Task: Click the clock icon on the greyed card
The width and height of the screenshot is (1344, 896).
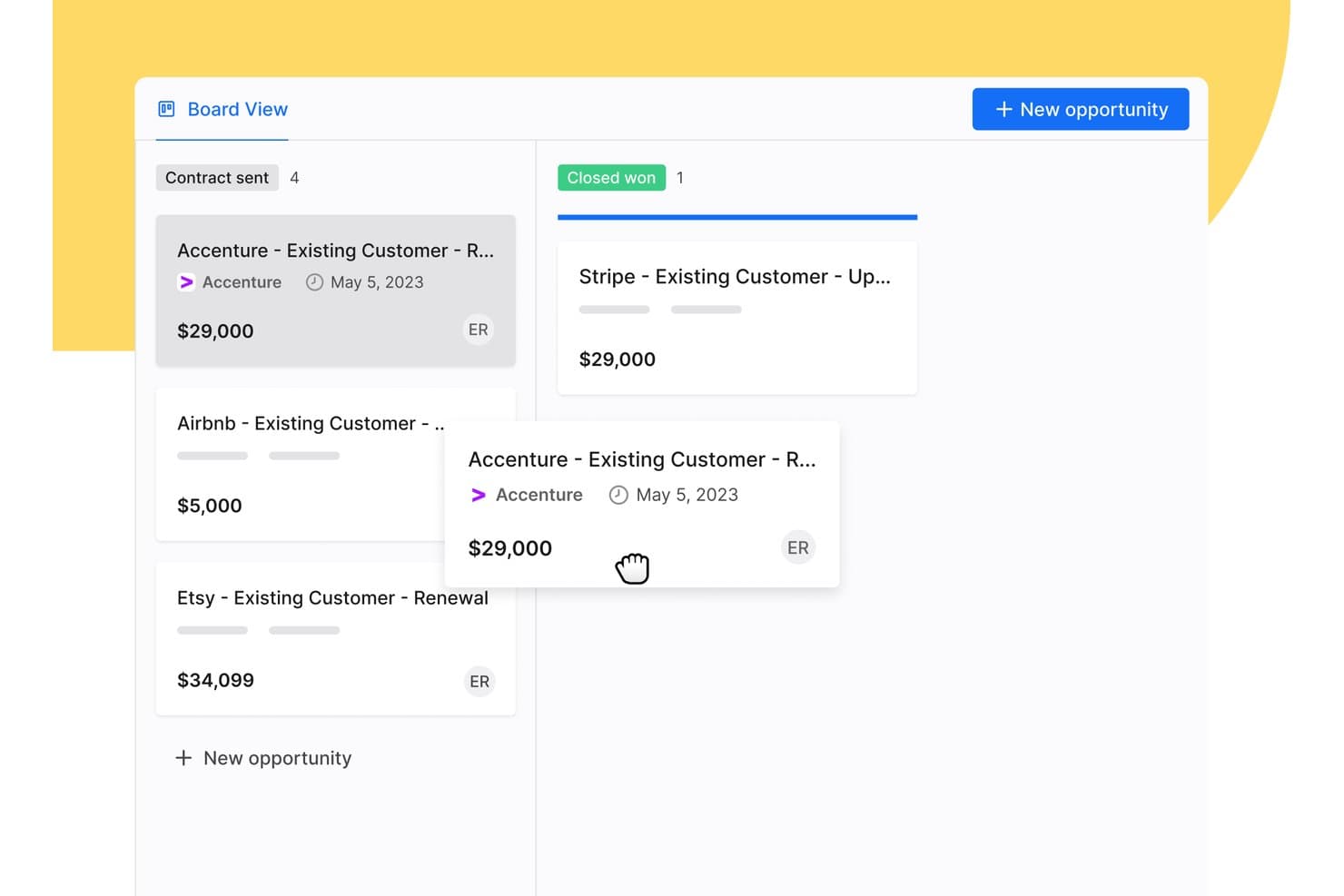Action: 314,282
